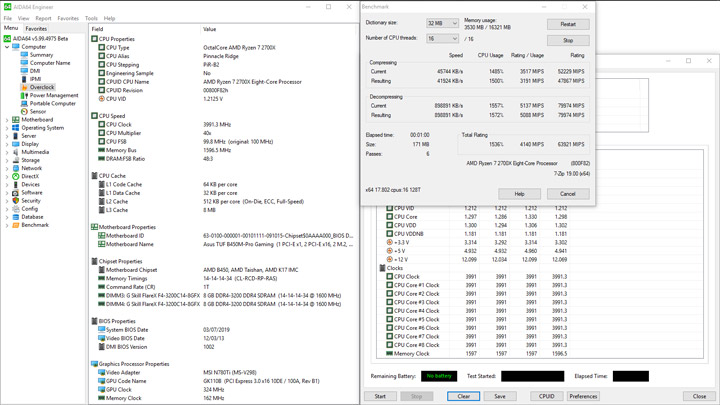This screenshot has height=405, width=720.
Task: Click the Remaining Battery status indicator
Action: click(x=439, y=376)
